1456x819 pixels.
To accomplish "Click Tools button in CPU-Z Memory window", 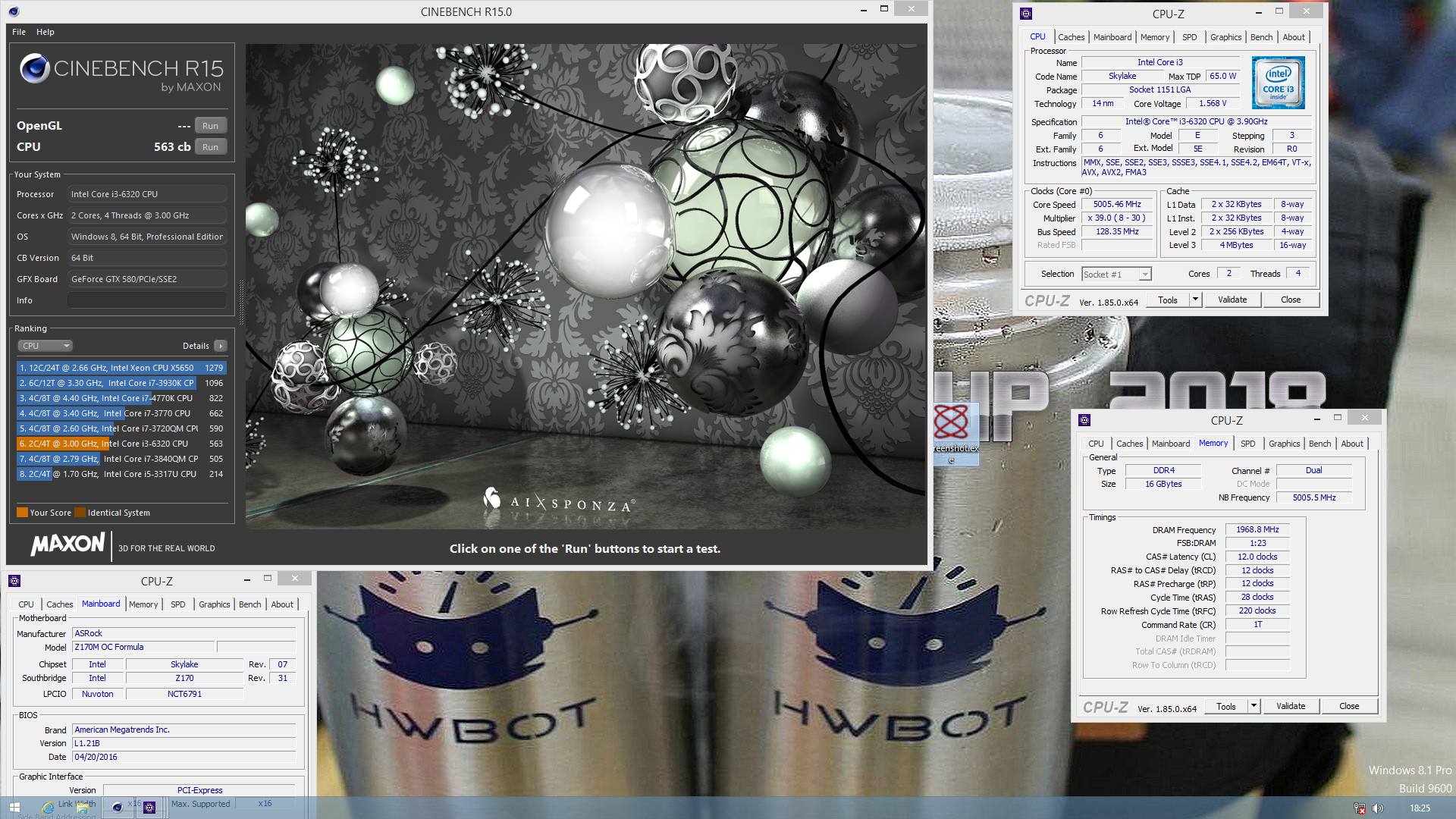I will point(1226,706).
